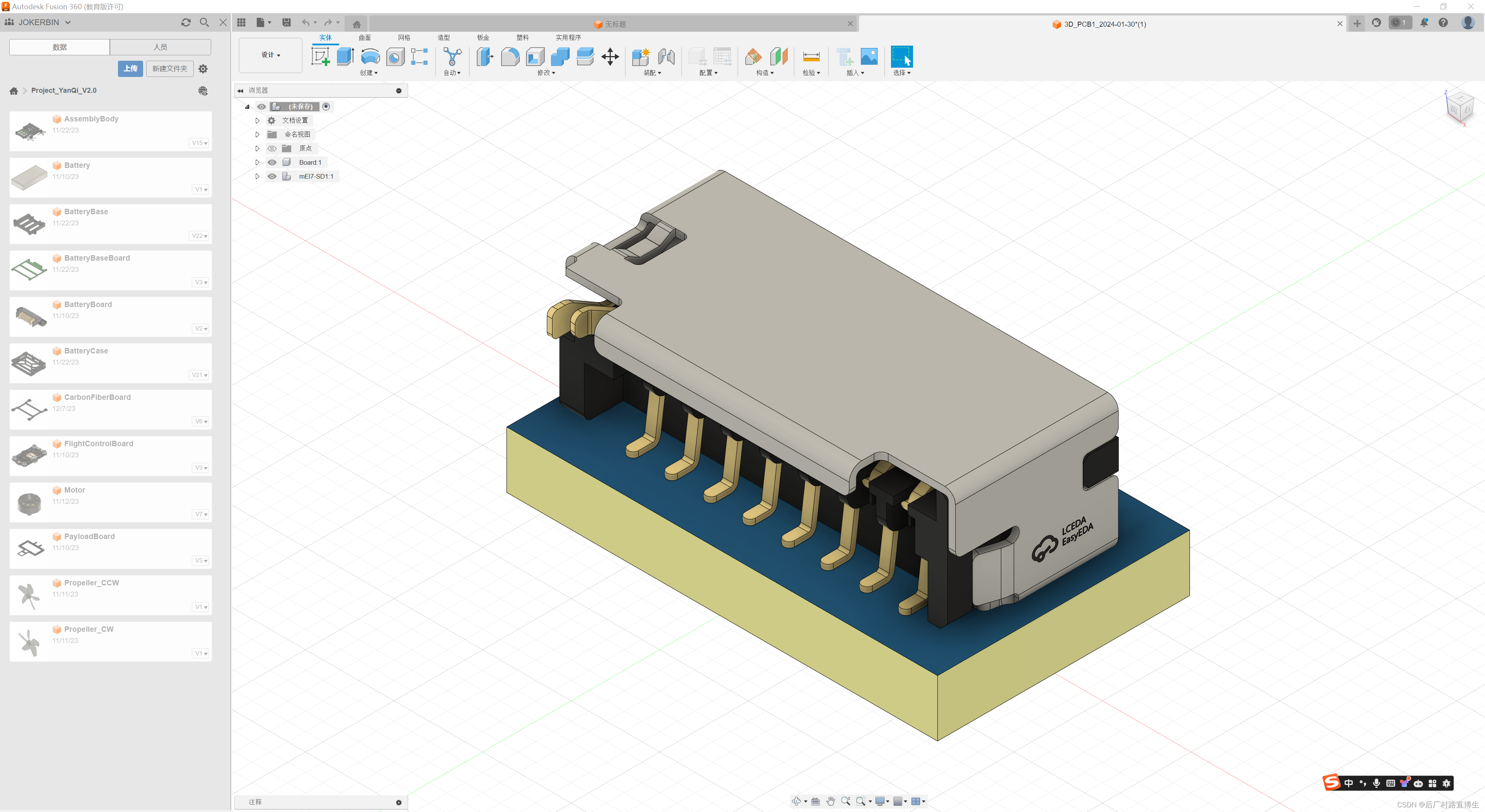Viewport: 1485px width, 812px height.
Task: Select the Hole tool
Action: pyautogui.click(x=395, y=56)
